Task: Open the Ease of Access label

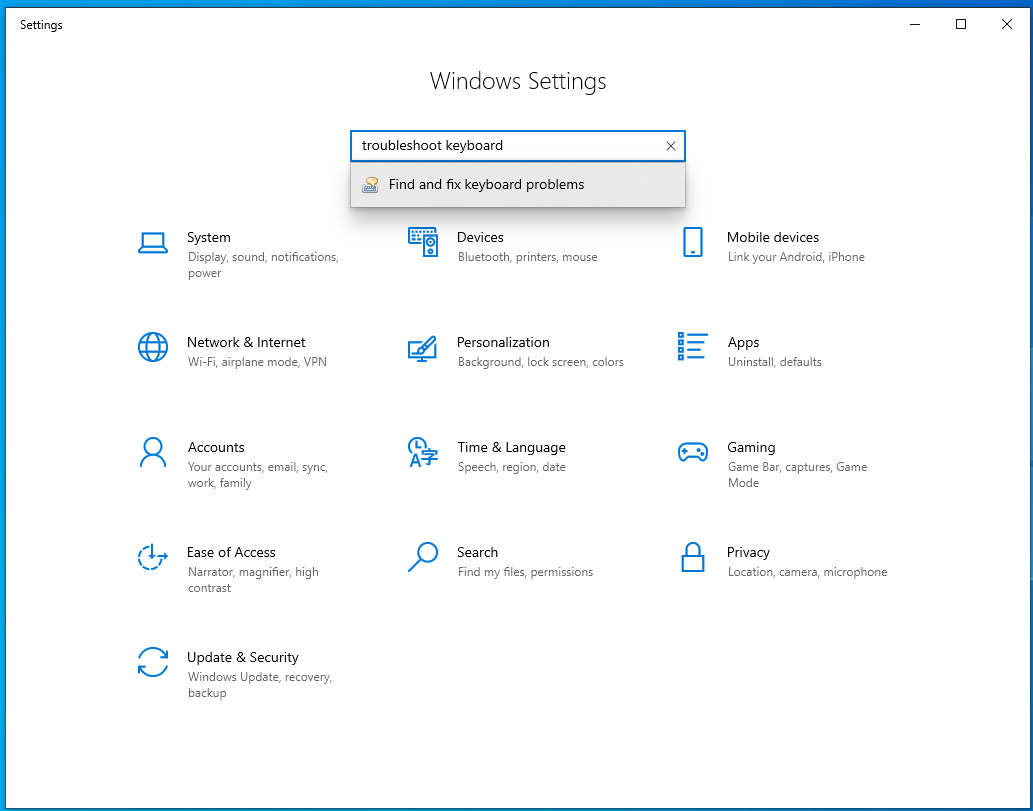Action: (x=231, y=552)
